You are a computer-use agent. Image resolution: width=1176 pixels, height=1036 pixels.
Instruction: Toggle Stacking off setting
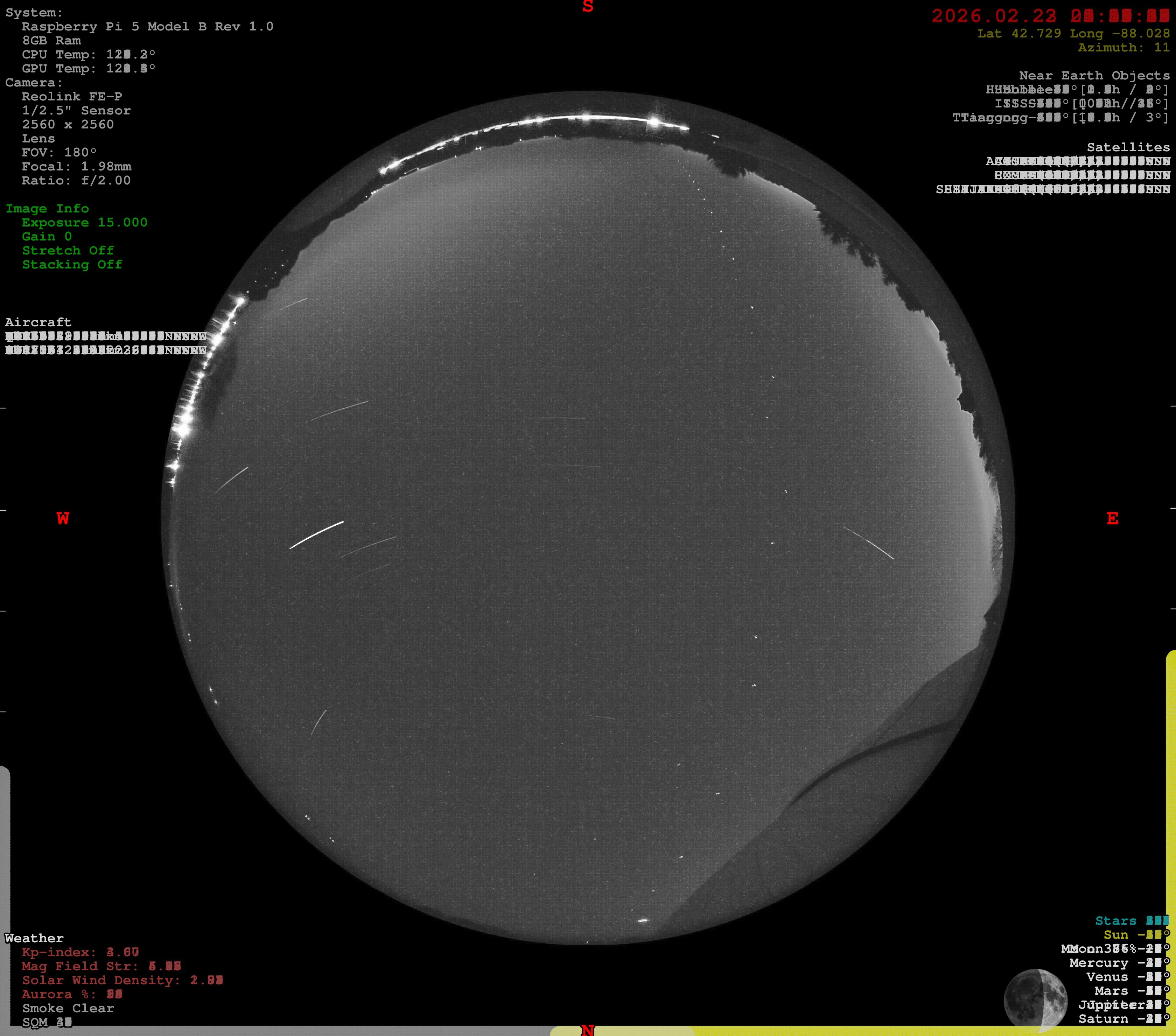(x=72, y=265)
